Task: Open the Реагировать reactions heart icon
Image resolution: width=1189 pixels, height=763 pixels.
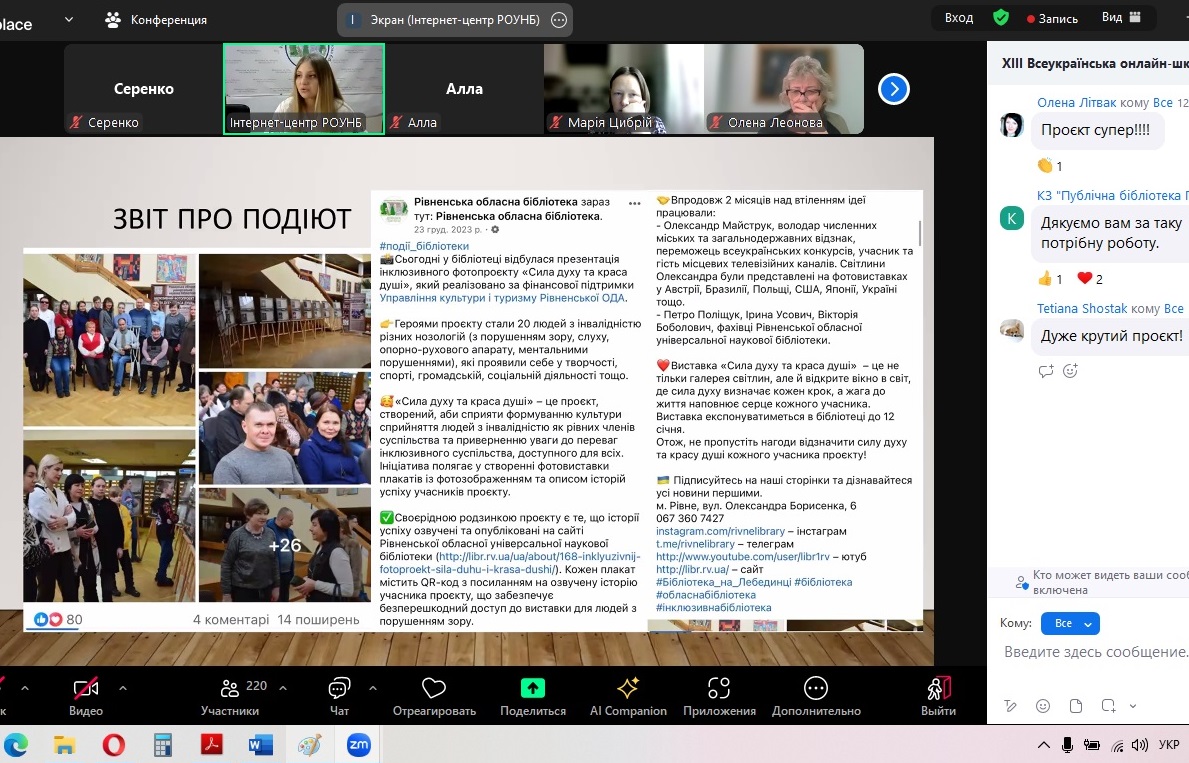Action: (x=433, y=689)
